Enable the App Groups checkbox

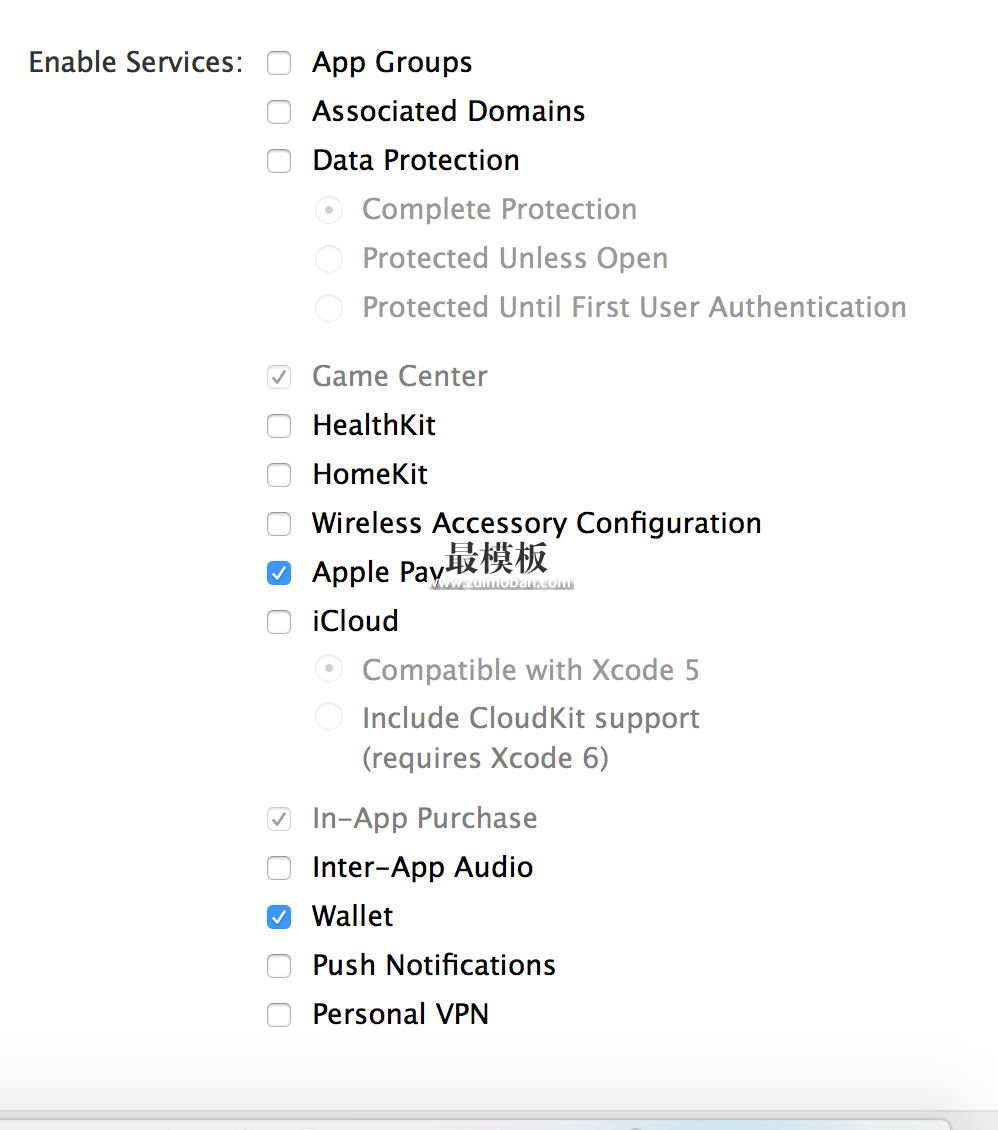click(279, 63)
